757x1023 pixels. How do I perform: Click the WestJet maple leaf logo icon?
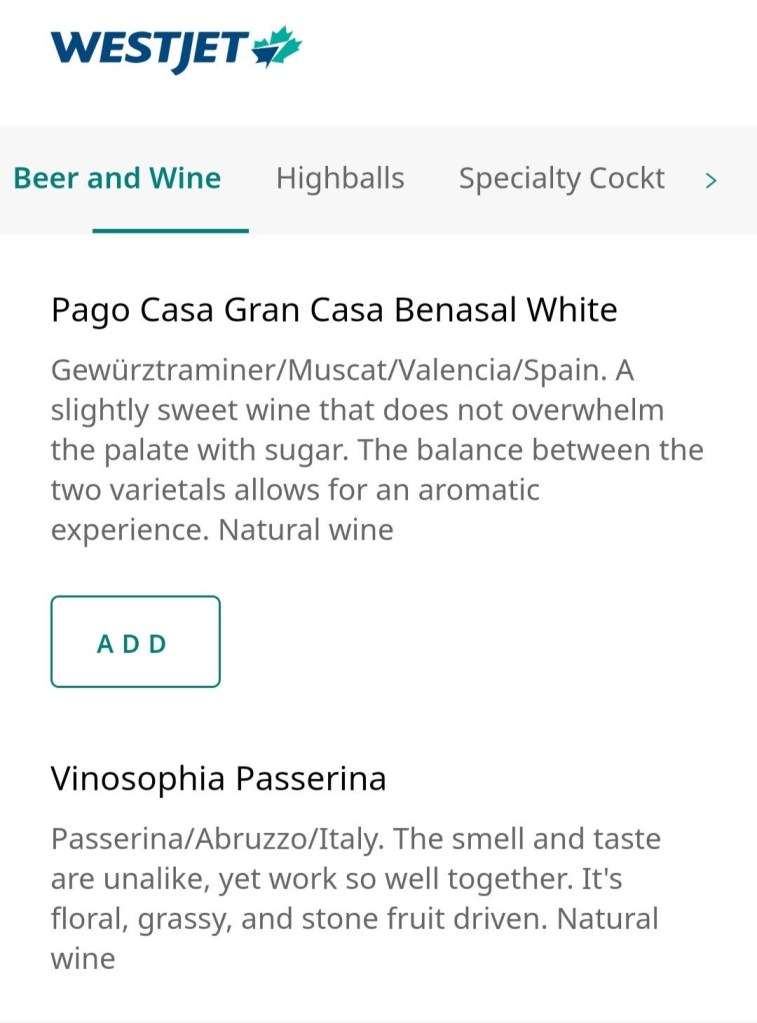[x=278, y=47]
